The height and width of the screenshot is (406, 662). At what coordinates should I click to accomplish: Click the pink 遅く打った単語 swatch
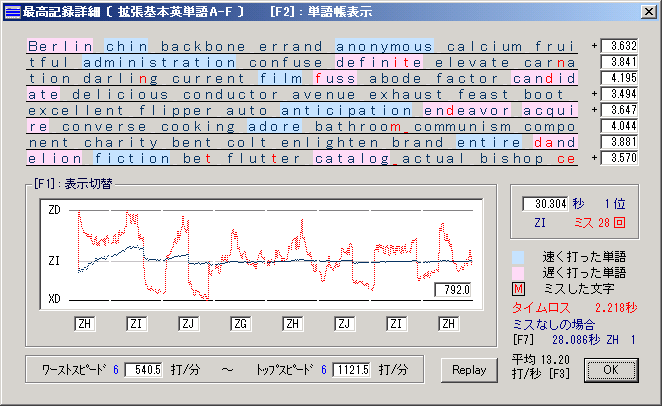[x=518, y=273]
